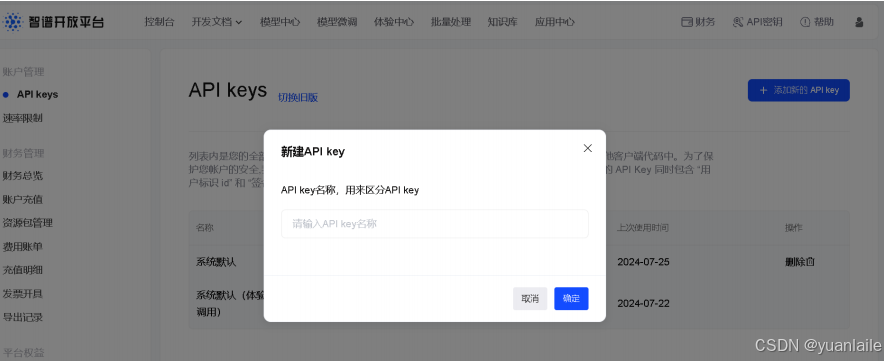Click the 操作 column header

[x=793, y=228]
